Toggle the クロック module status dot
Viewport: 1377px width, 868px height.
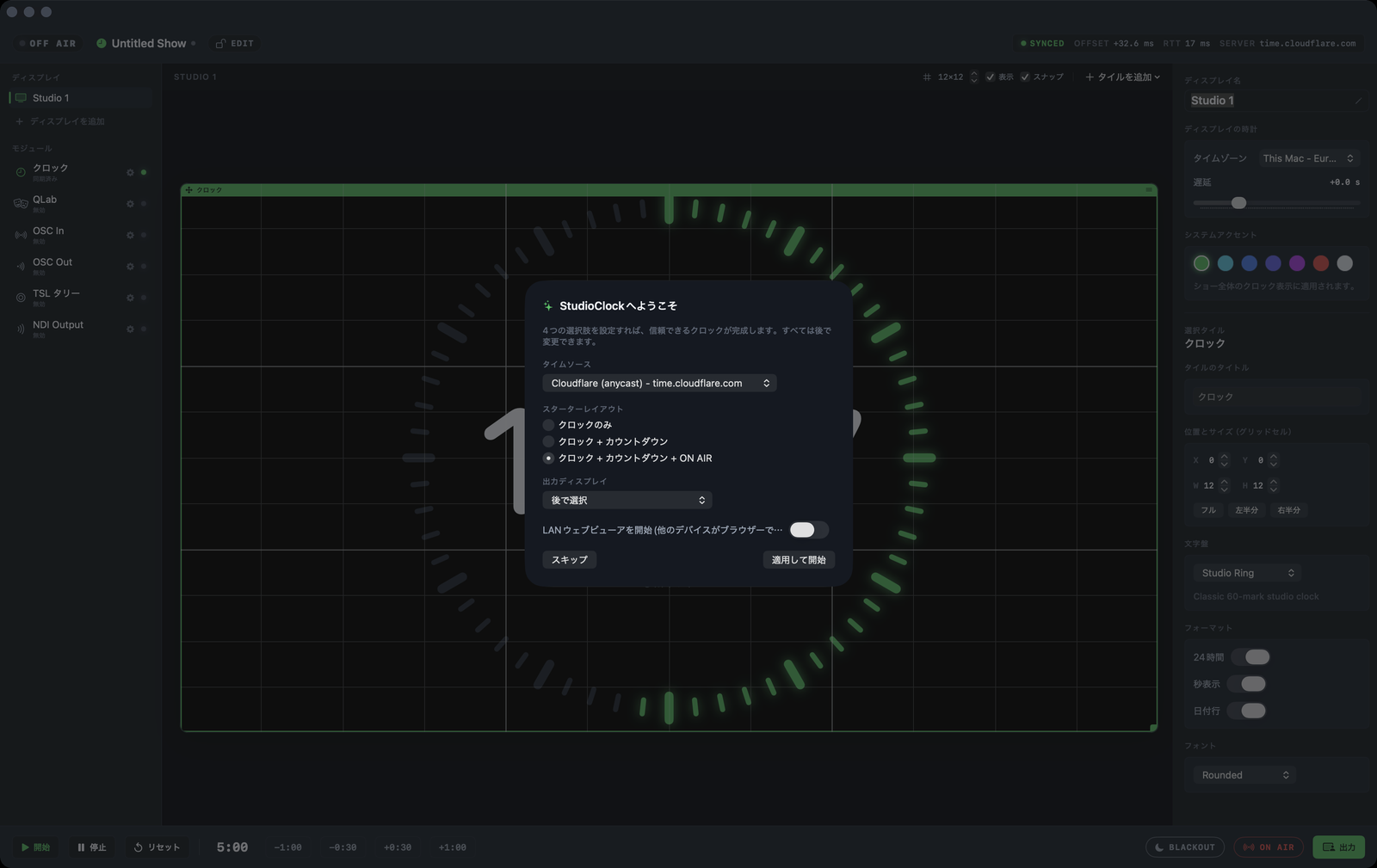[x=144, y=173]
